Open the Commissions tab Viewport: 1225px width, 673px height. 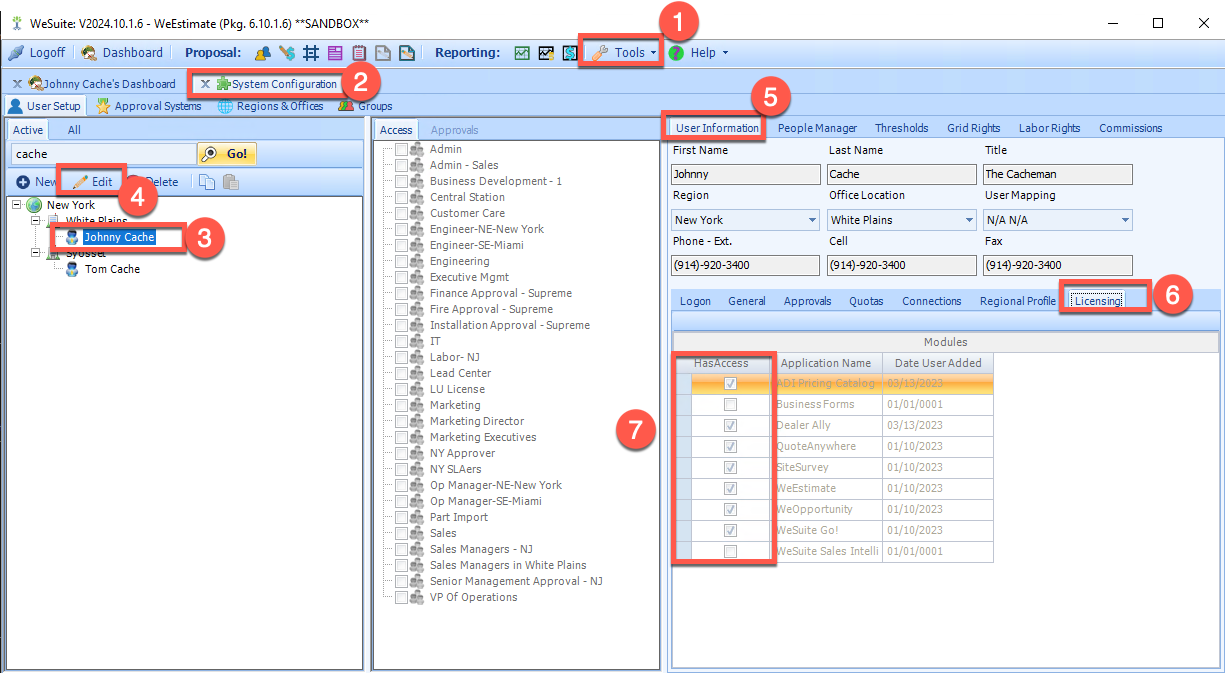pos(1131,128)
